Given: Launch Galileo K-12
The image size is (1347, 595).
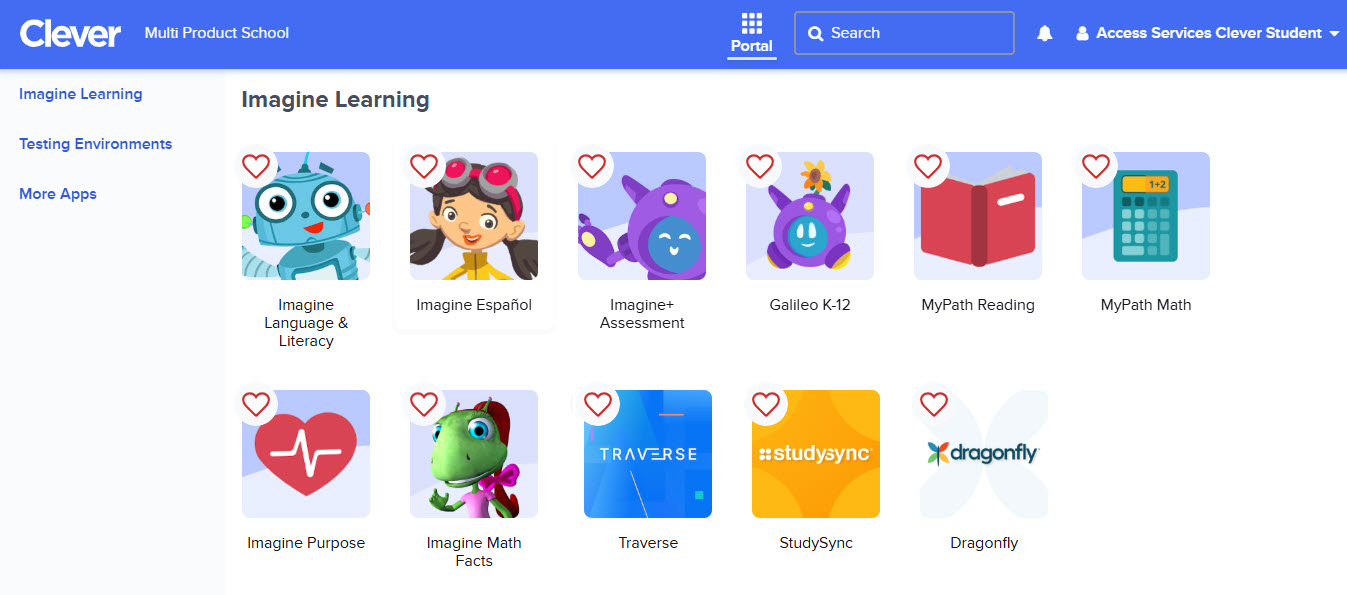Looking at the screenshot, I should point(809,215).
